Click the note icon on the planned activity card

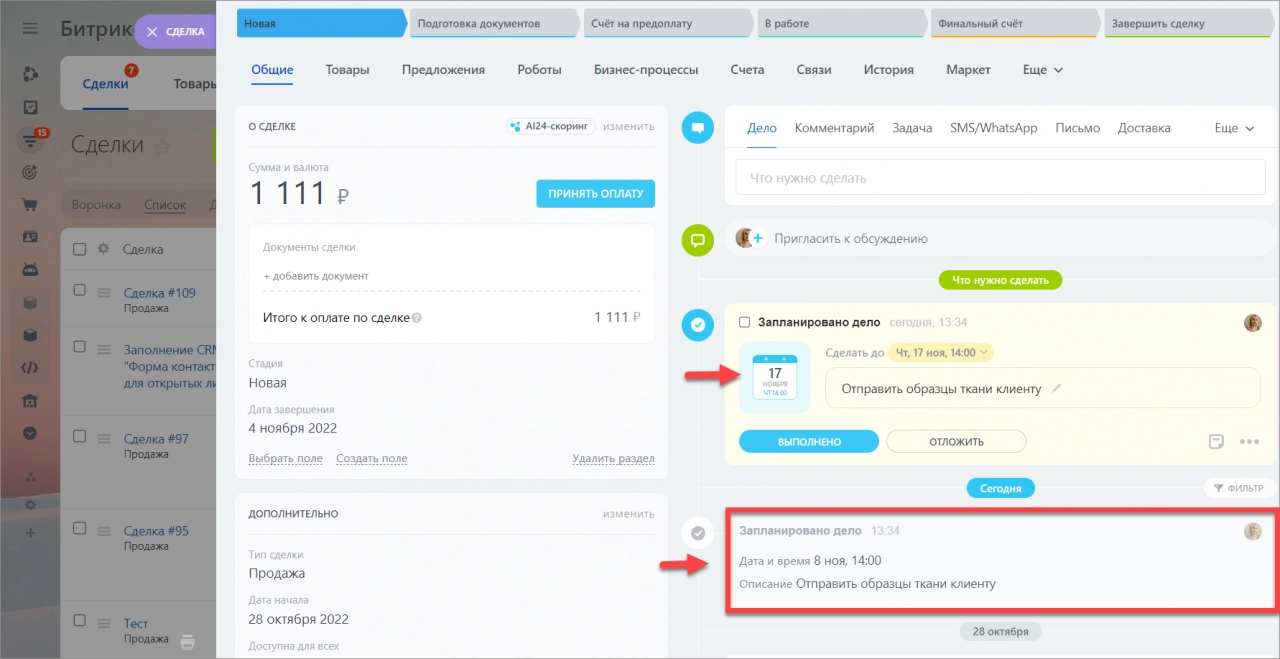point(1216,441)
